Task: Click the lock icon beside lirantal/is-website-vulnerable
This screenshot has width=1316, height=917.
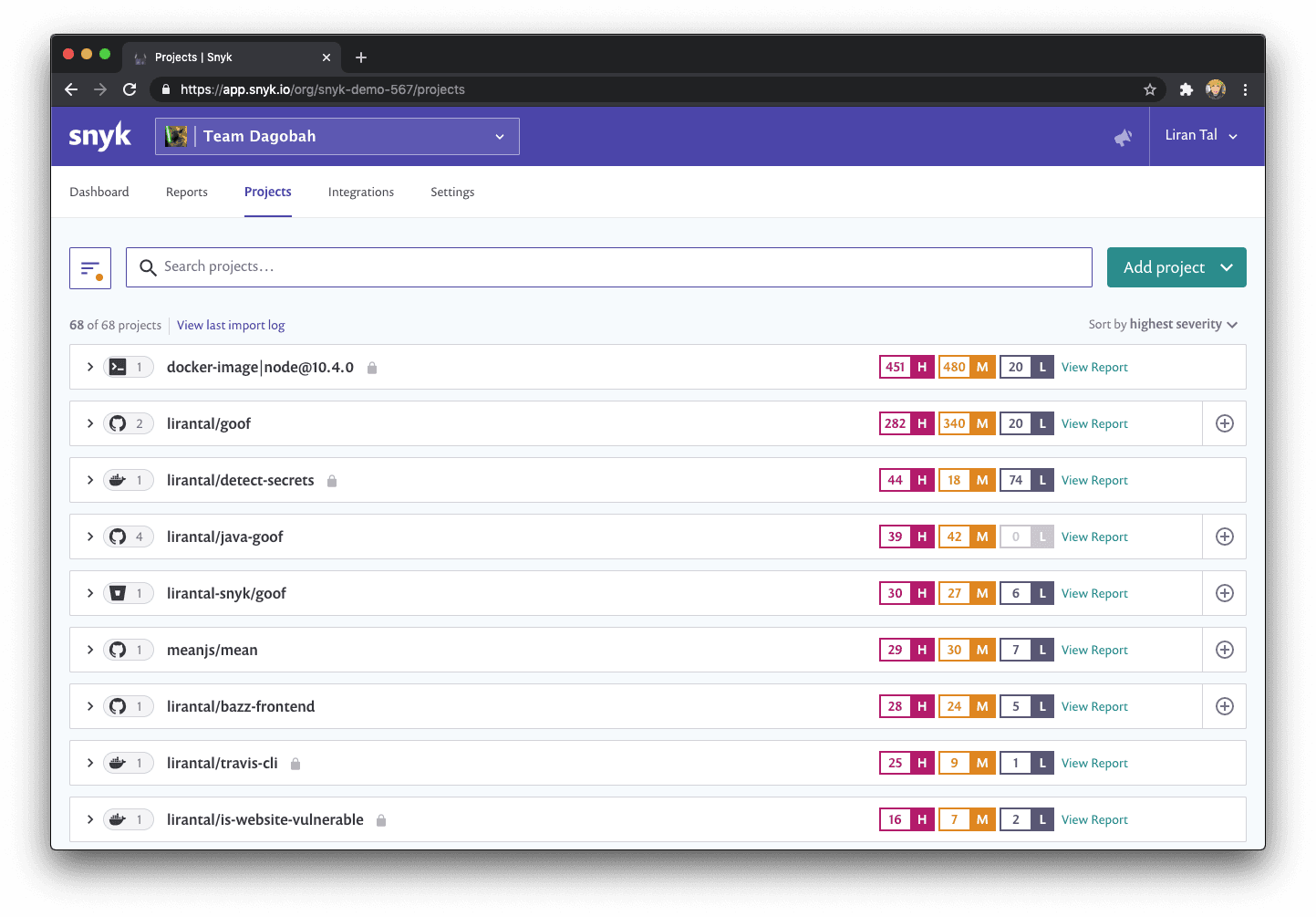Action: (x=381, y=820)
